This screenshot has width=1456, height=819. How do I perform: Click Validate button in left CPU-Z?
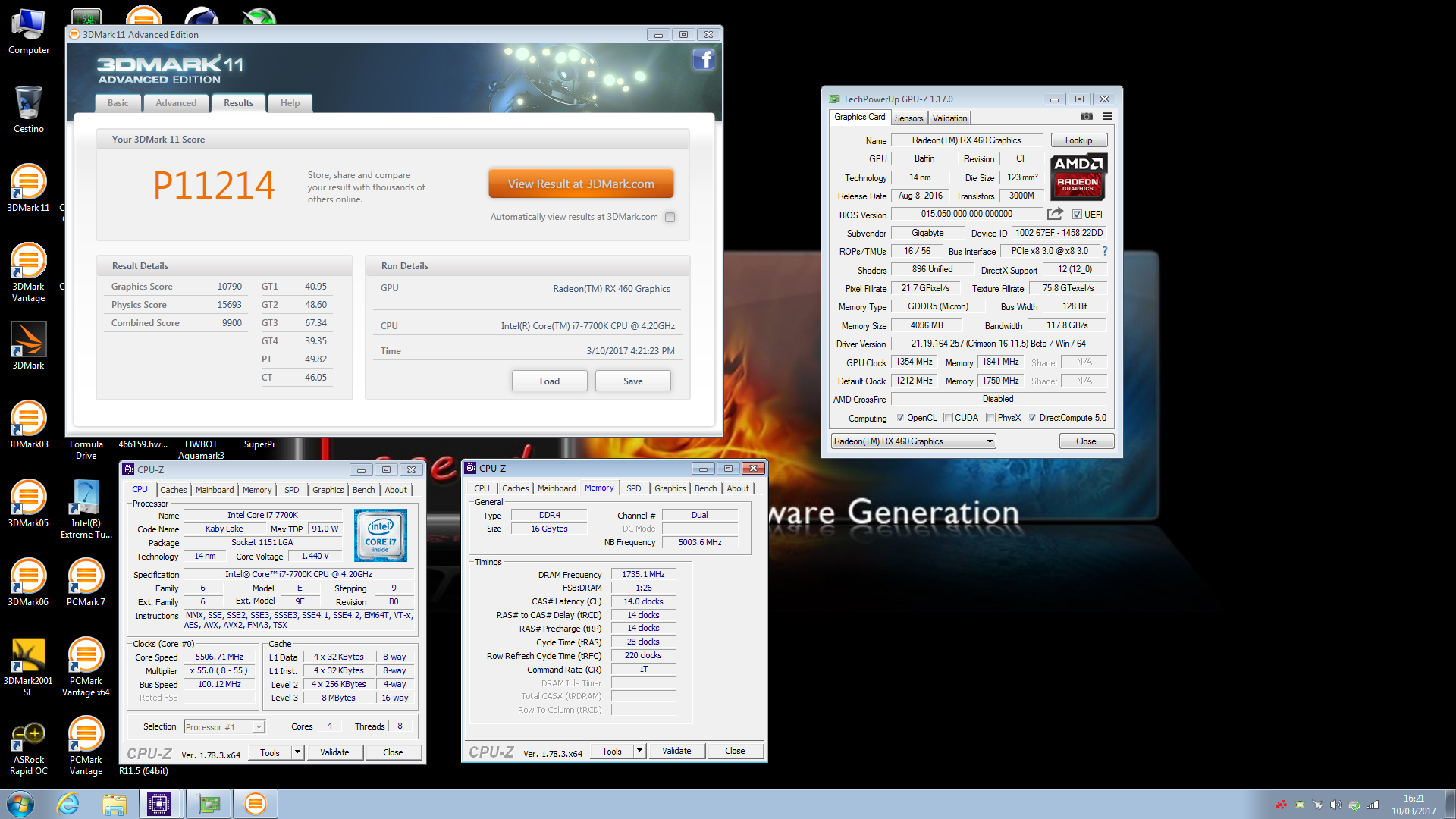pyautogui.click(x=334, y=752)
